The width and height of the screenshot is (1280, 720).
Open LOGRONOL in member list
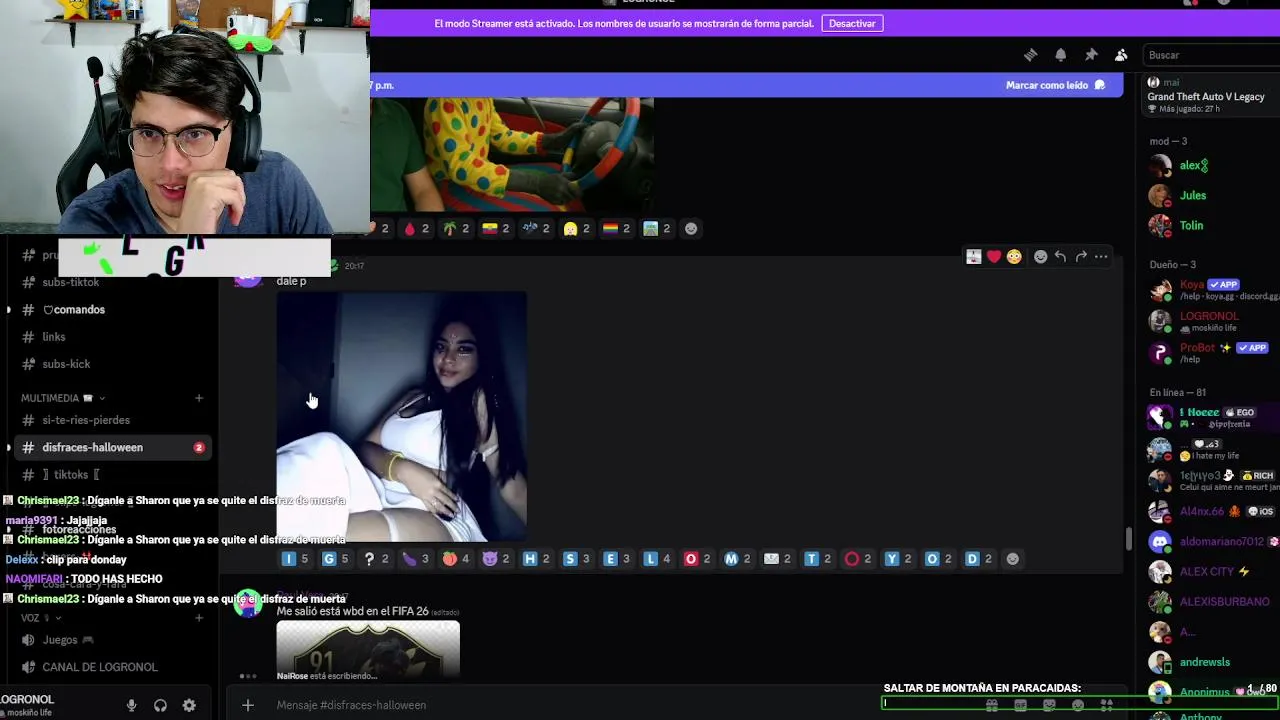coord(1210,321)
